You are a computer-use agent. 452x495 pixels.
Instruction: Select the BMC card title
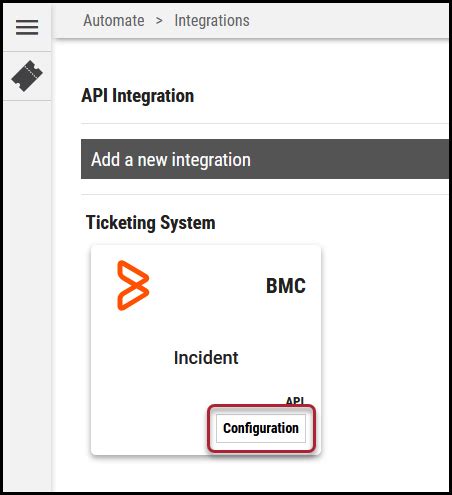point(286,286)
